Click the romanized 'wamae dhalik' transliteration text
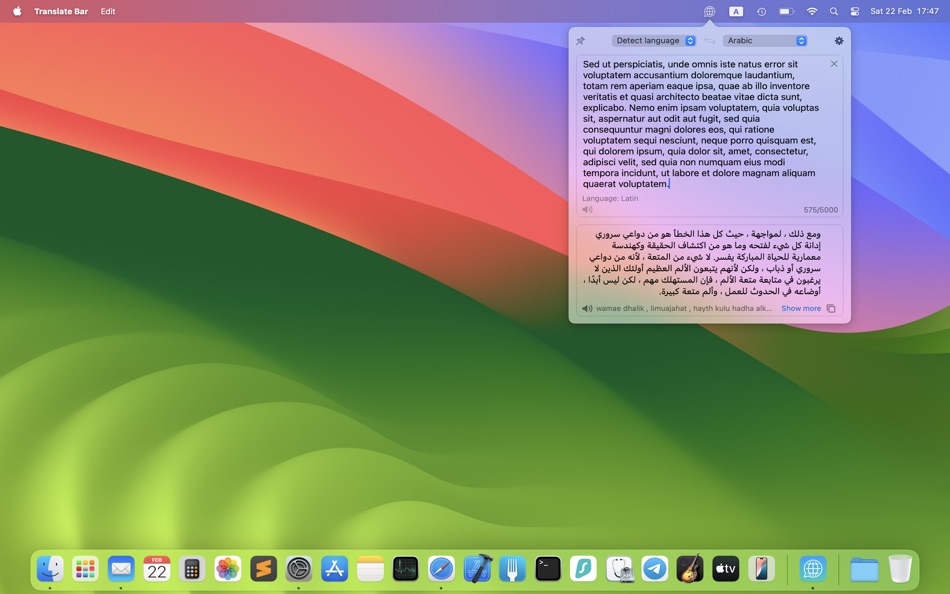This screenshot has width=950, height=594. pyautogui.click(x=684, y=308)
